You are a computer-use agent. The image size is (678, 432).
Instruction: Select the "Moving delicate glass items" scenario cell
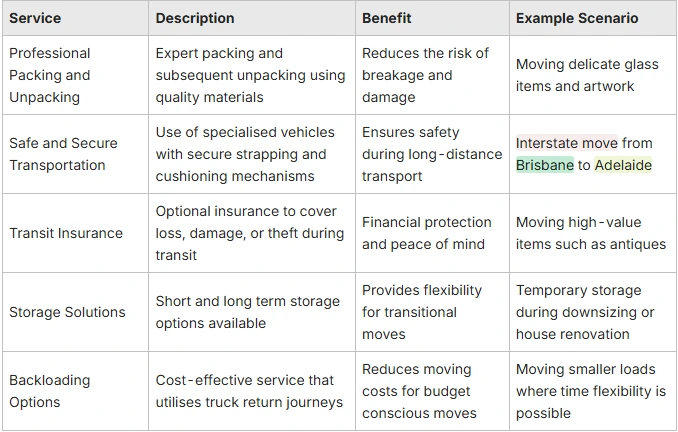pyautogui.click(x=587, y=75)
